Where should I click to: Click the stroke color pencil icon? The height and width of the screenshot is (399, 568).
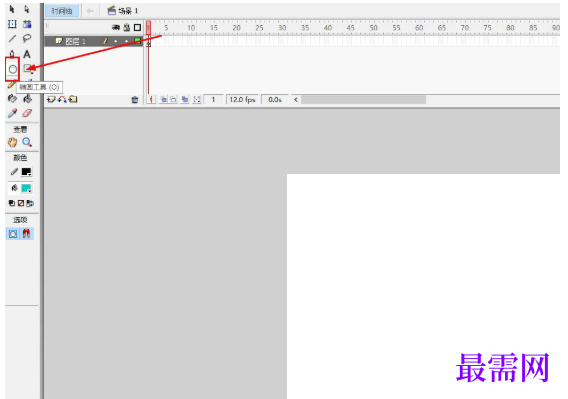pos(14,171)
